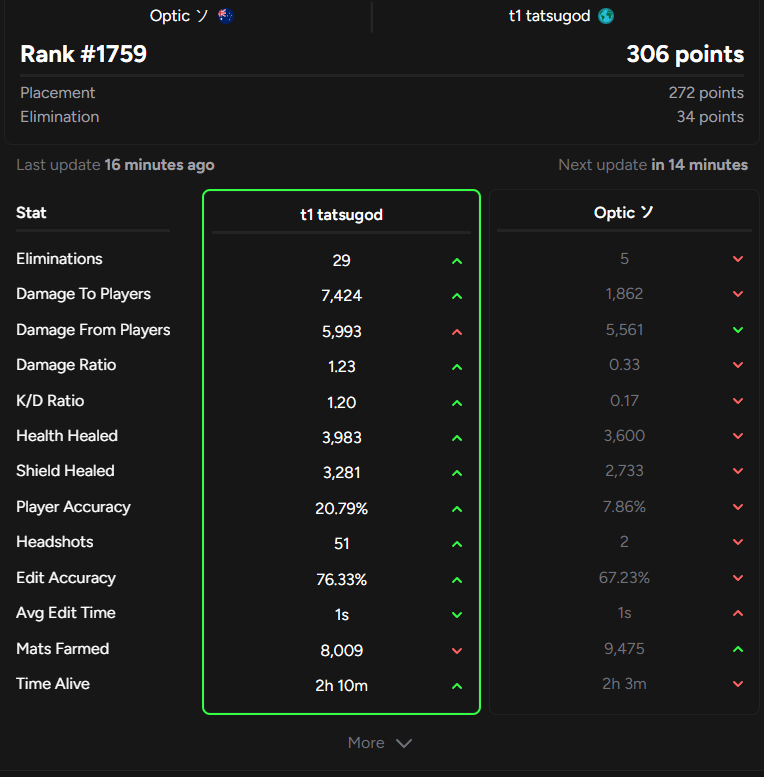Click the 5,561 damage from players value
Screen dimensions: 764x777
[x=624, y=330]
